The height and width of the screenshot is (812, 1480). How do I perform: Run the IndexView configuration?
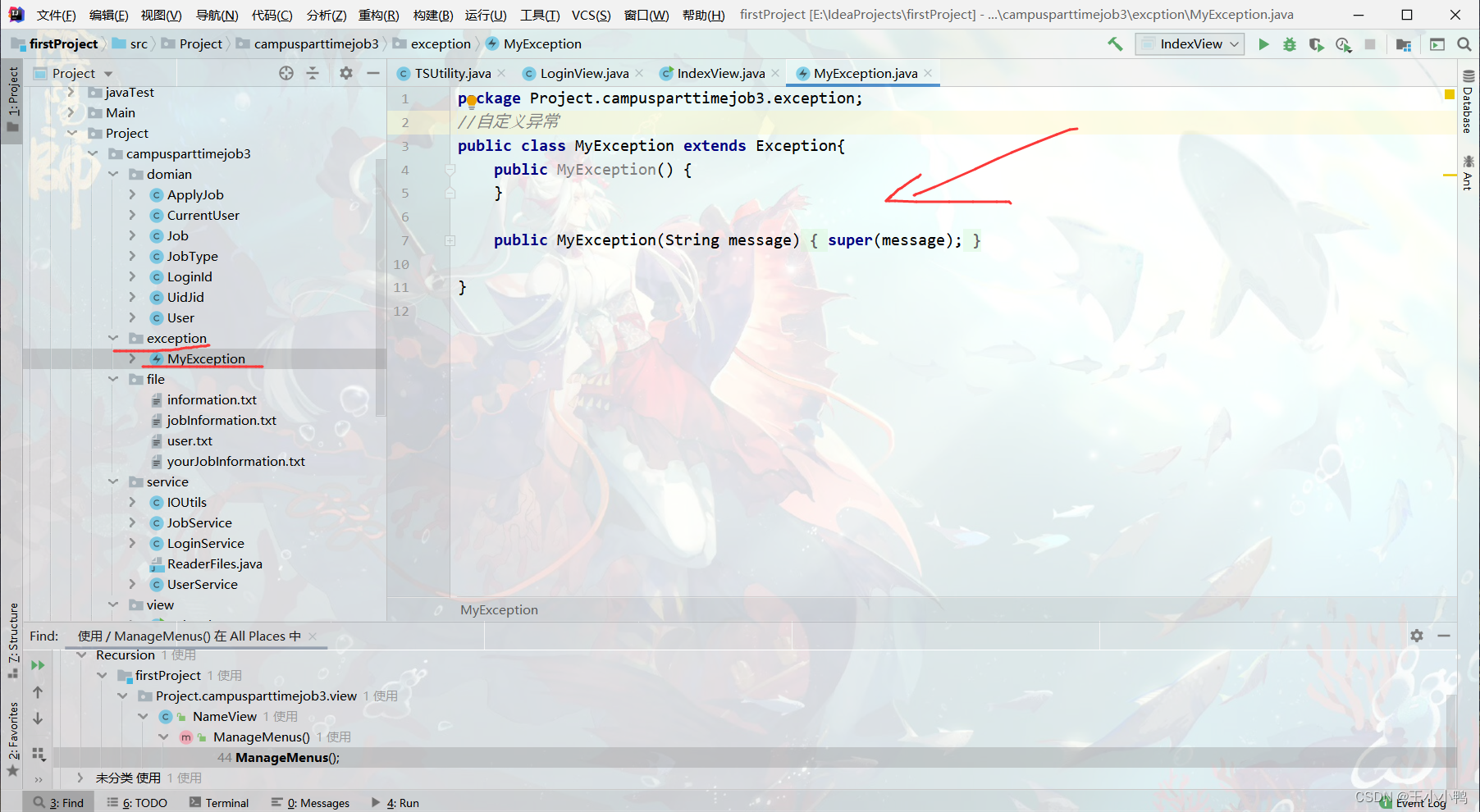[x=1263, y=44]
